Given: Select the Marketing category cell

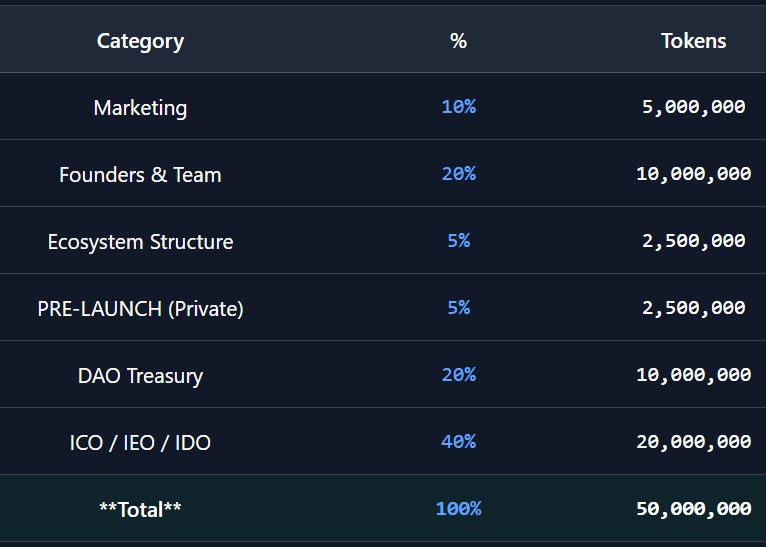Looking at the screenshot, I should 140,107.
